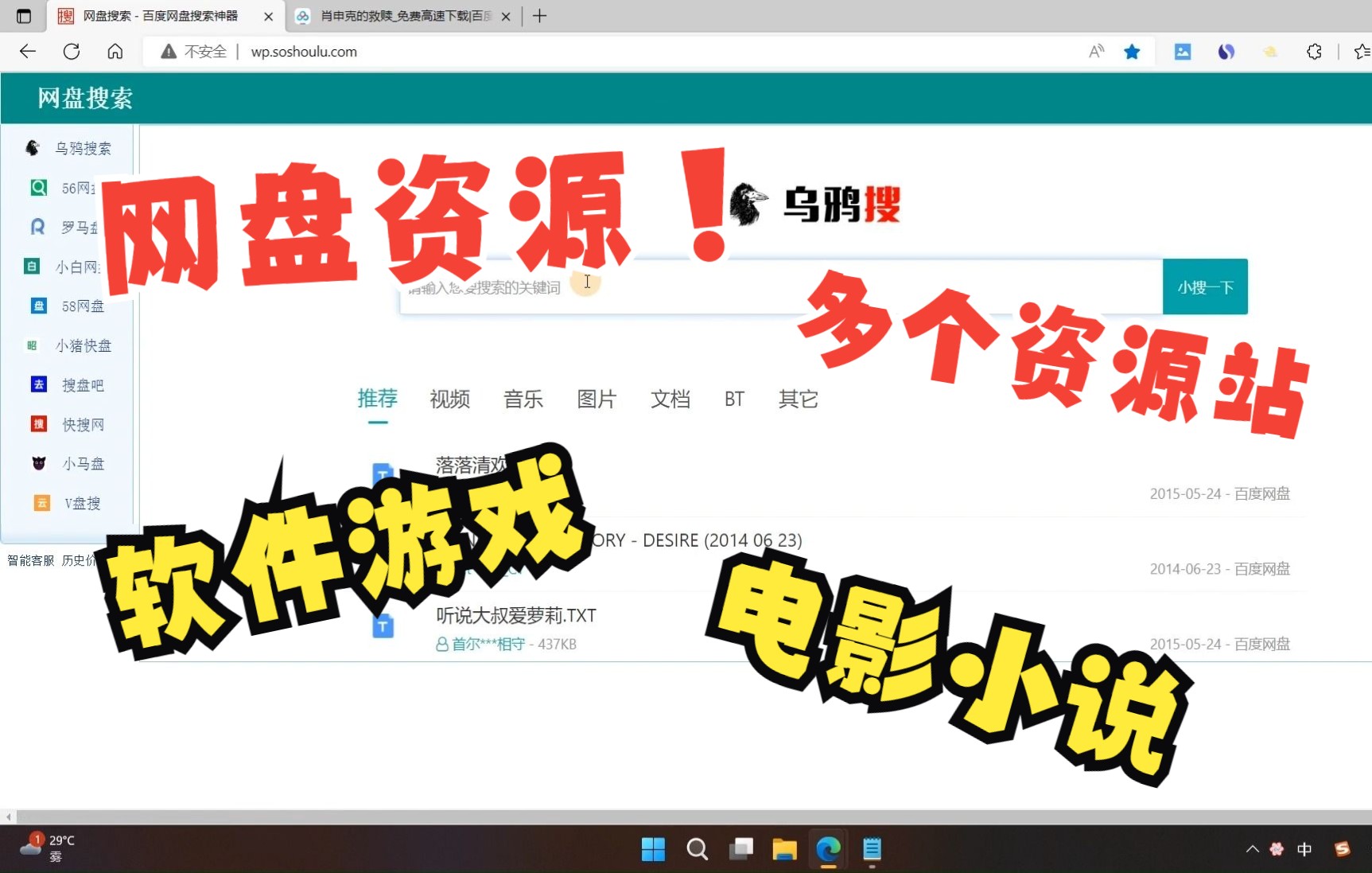Open the Sogou input tray icon
Viewport: 1372px width, 873px height.
1343,849
